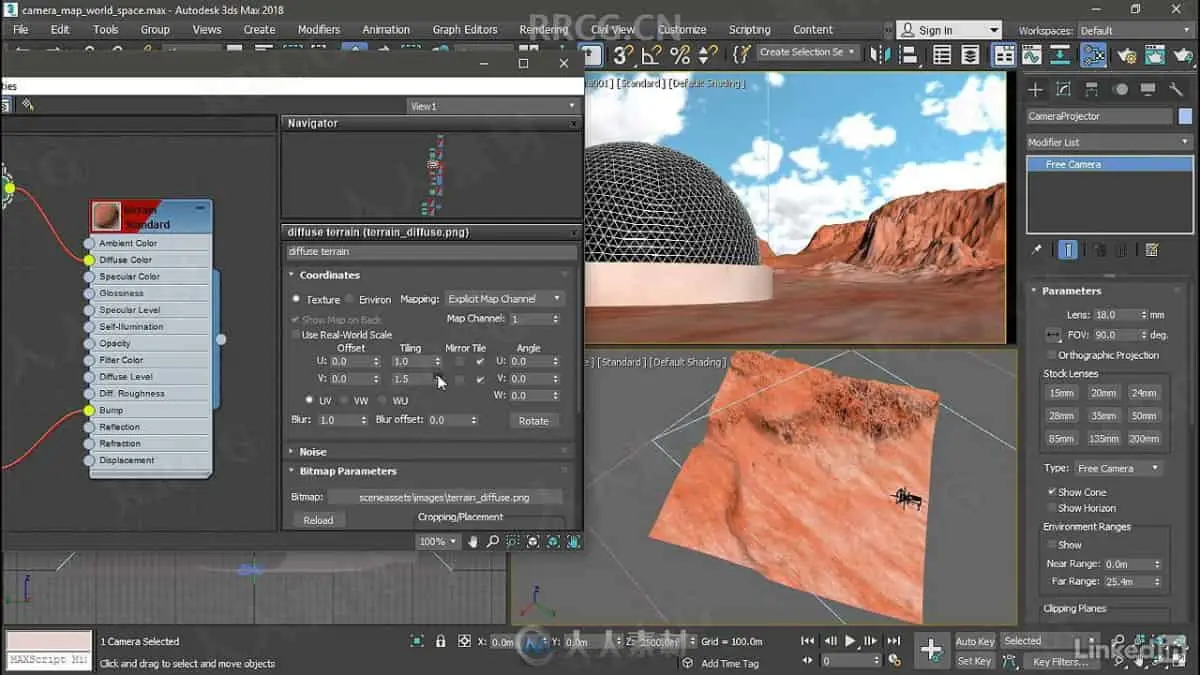Choose the 35mm stock lens button
The height and width of the screenshot is (675, 1200).
tap(1103, 415)
